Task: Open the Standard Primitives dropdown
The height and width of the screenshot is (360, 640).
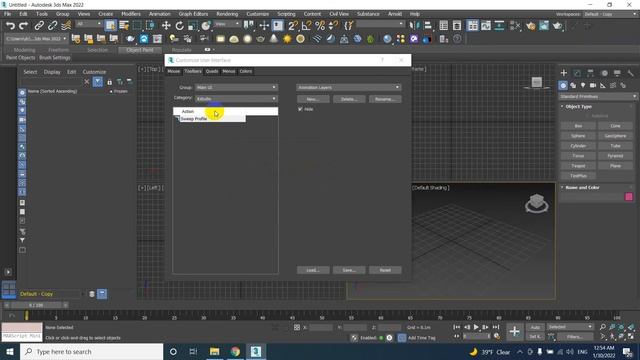Action: tap(598, 97)
